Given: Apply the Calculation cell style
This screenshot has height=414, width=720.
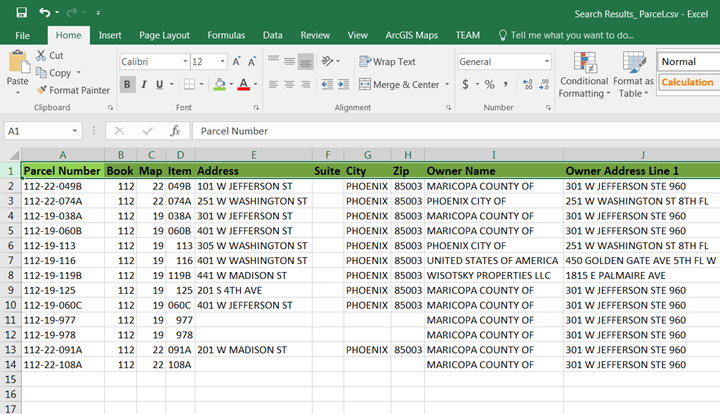Looking at the screenshot, I should point(687,83).
